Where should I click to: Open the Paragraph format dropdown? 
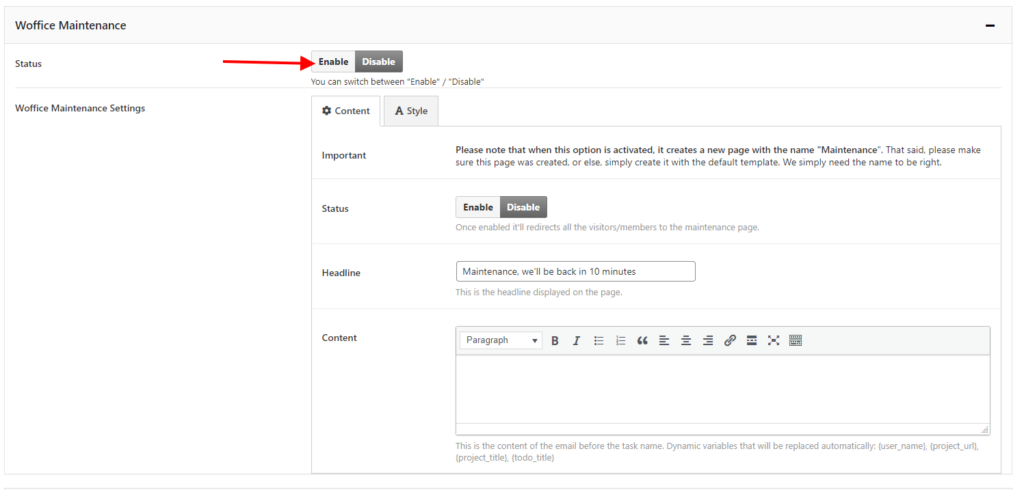tap(501, 341)
